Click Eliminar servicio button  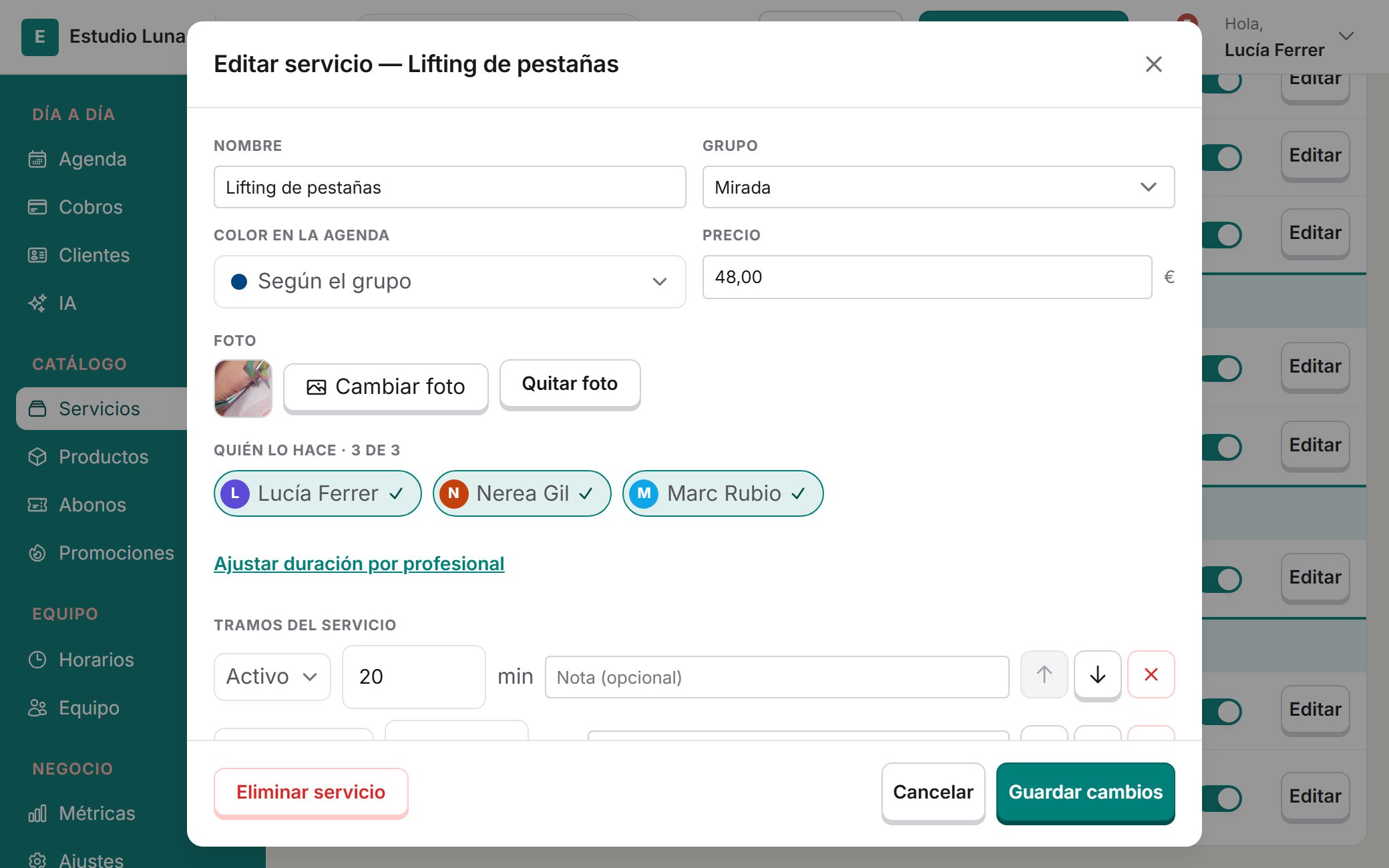pyautogui.click(x=311, y=792)
